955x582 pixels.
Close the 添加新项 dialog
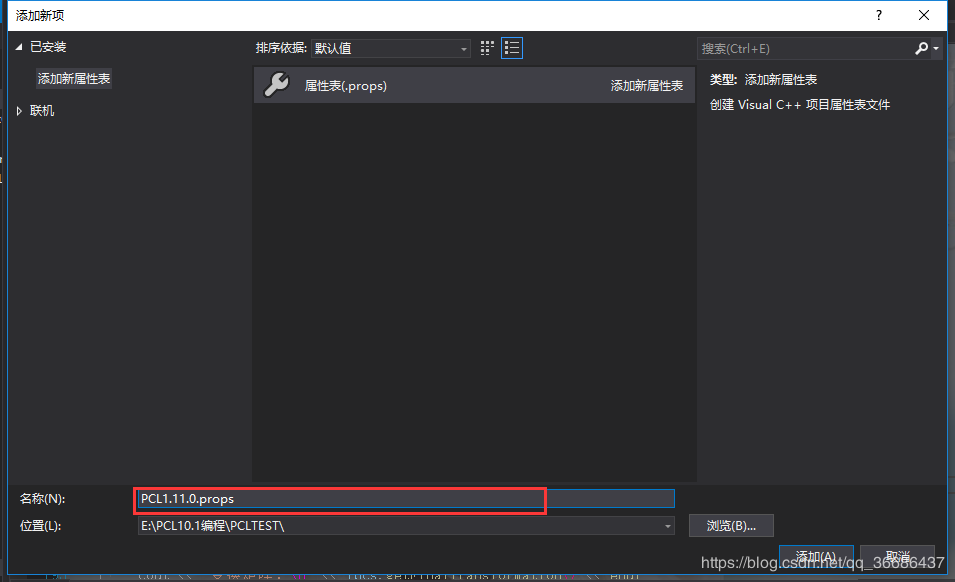point(924,15)
